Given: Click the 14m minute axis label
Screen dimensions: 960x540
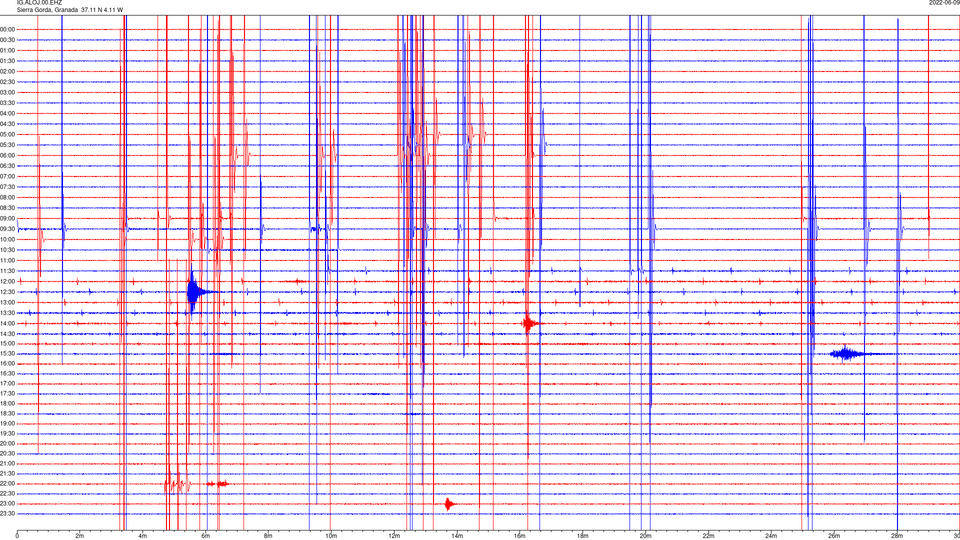Looking at the screenshot, I should [457, 536].
